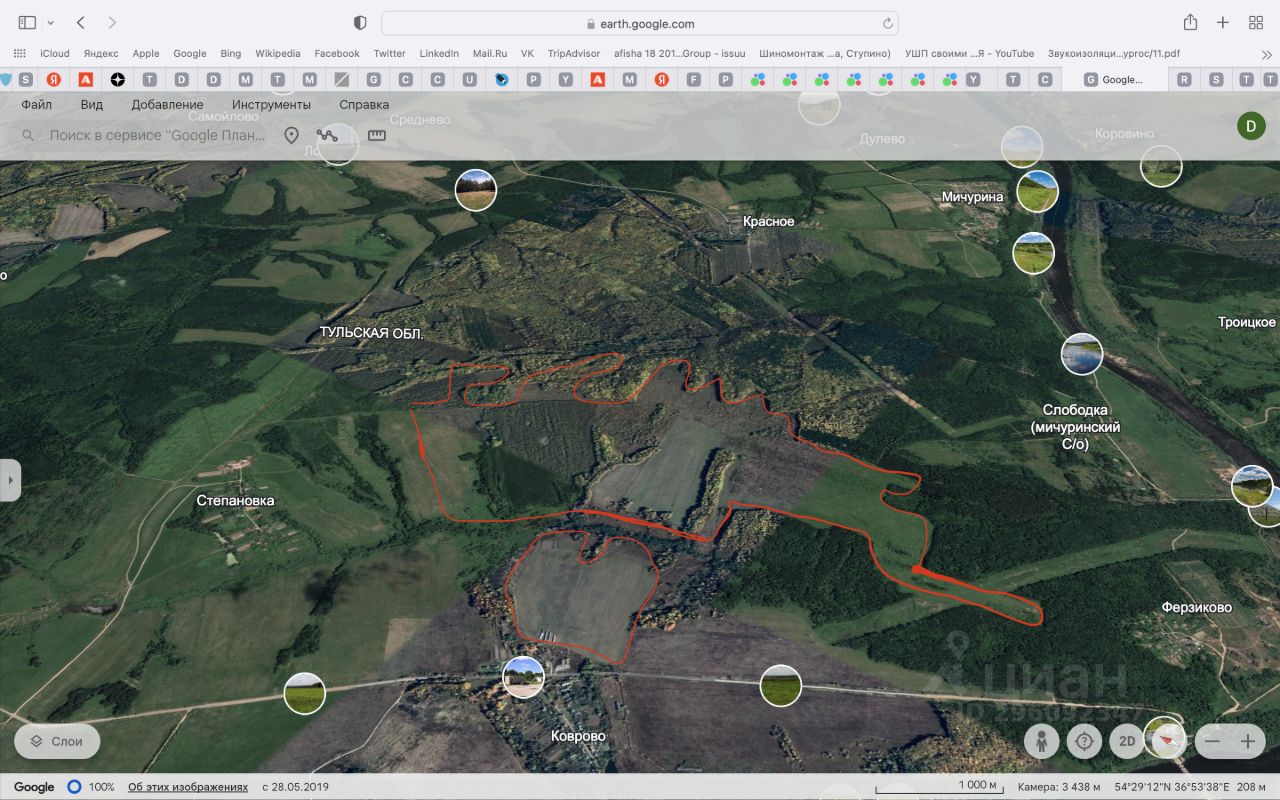Expand the left side panel handle
The width and height of the screenshot is (1280, 800).
[10, 480]
